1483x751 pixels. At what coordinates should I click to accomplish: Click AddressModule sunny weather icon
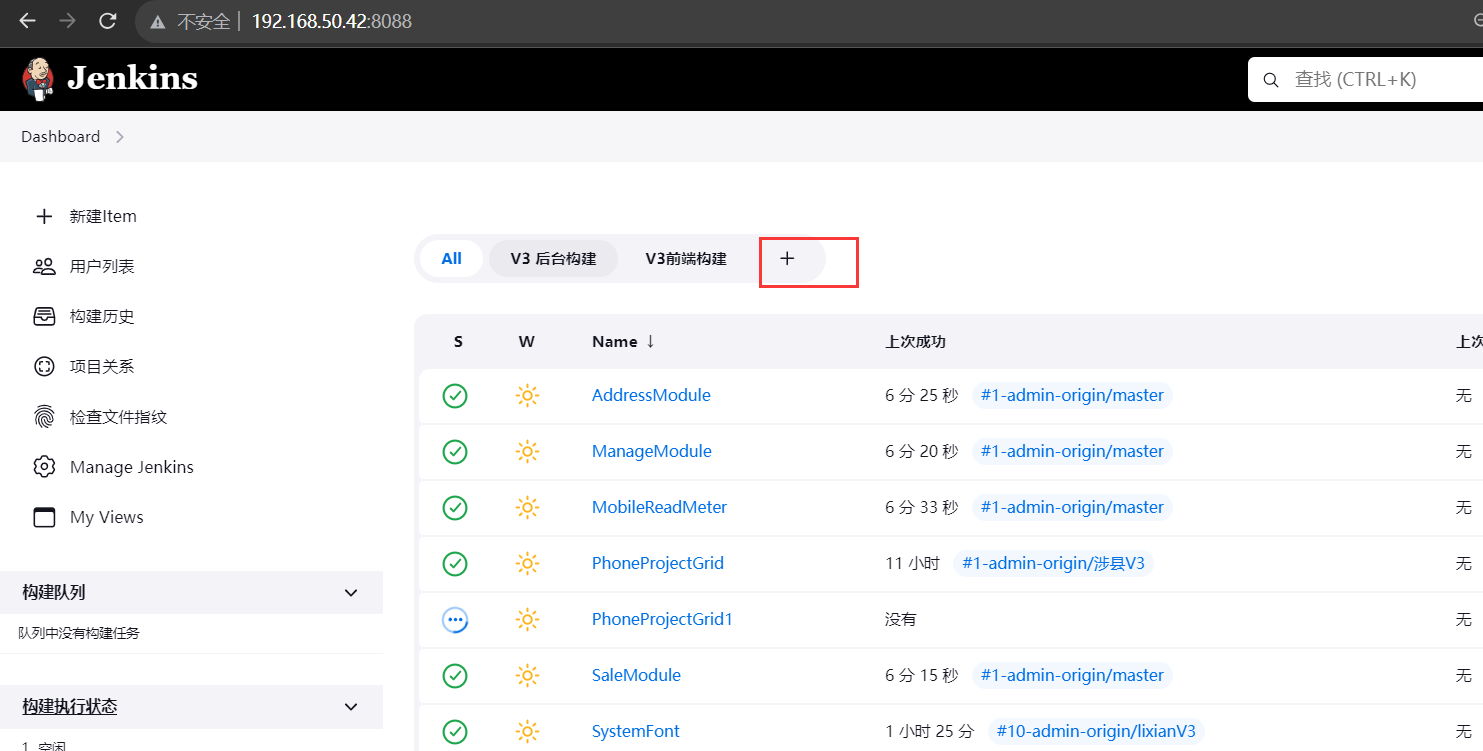pyautogui.click(x=527, y=396)
